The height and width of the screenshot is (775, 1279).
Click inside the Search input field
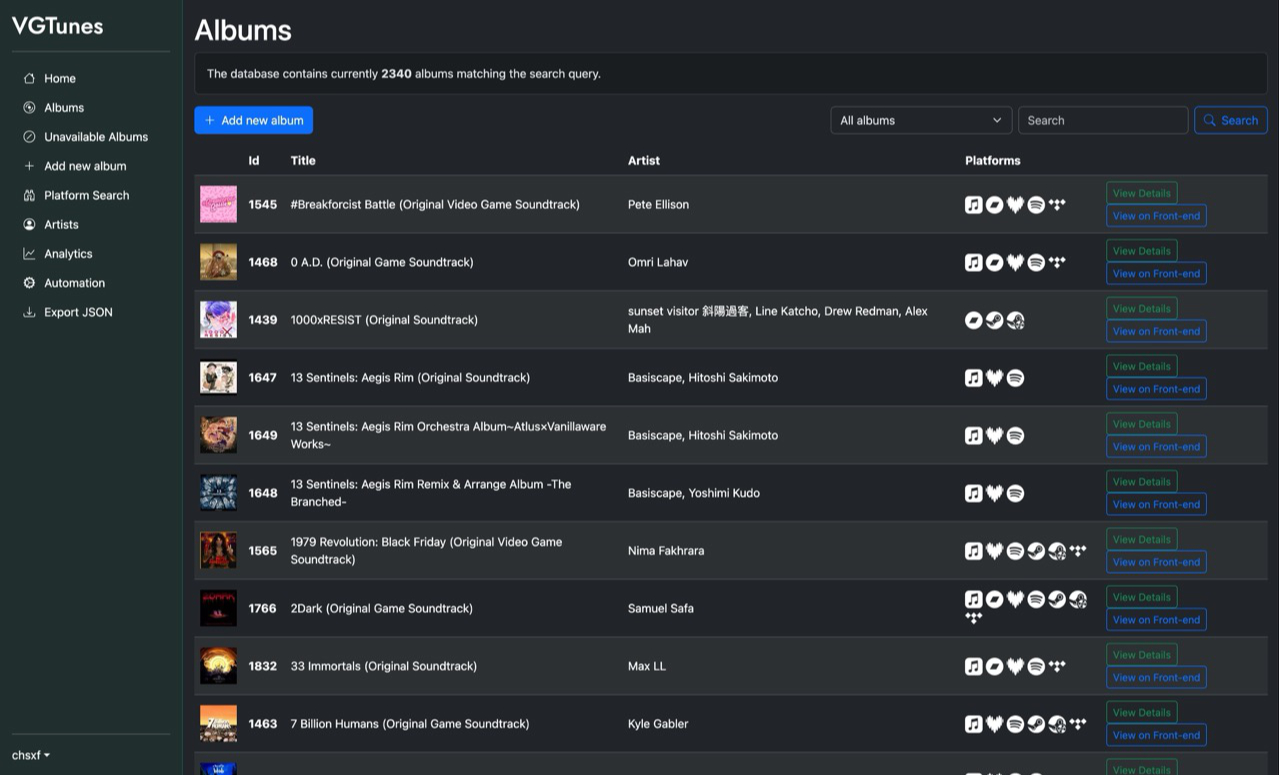[x=1102, y=120]
